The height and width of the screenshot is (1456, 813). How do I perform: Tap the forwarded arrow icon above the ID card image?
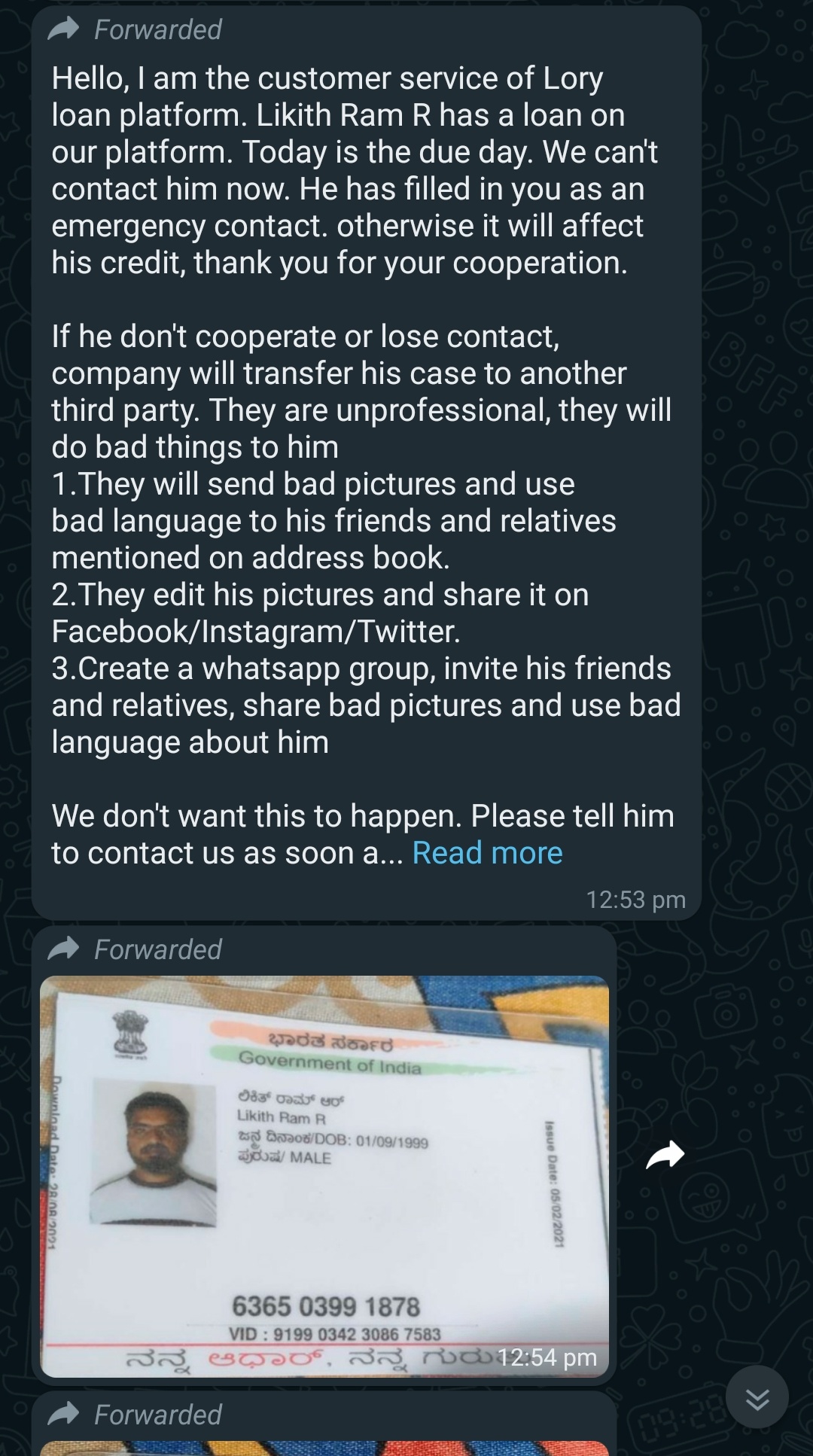pyautogui.click(x=63, y=949)
